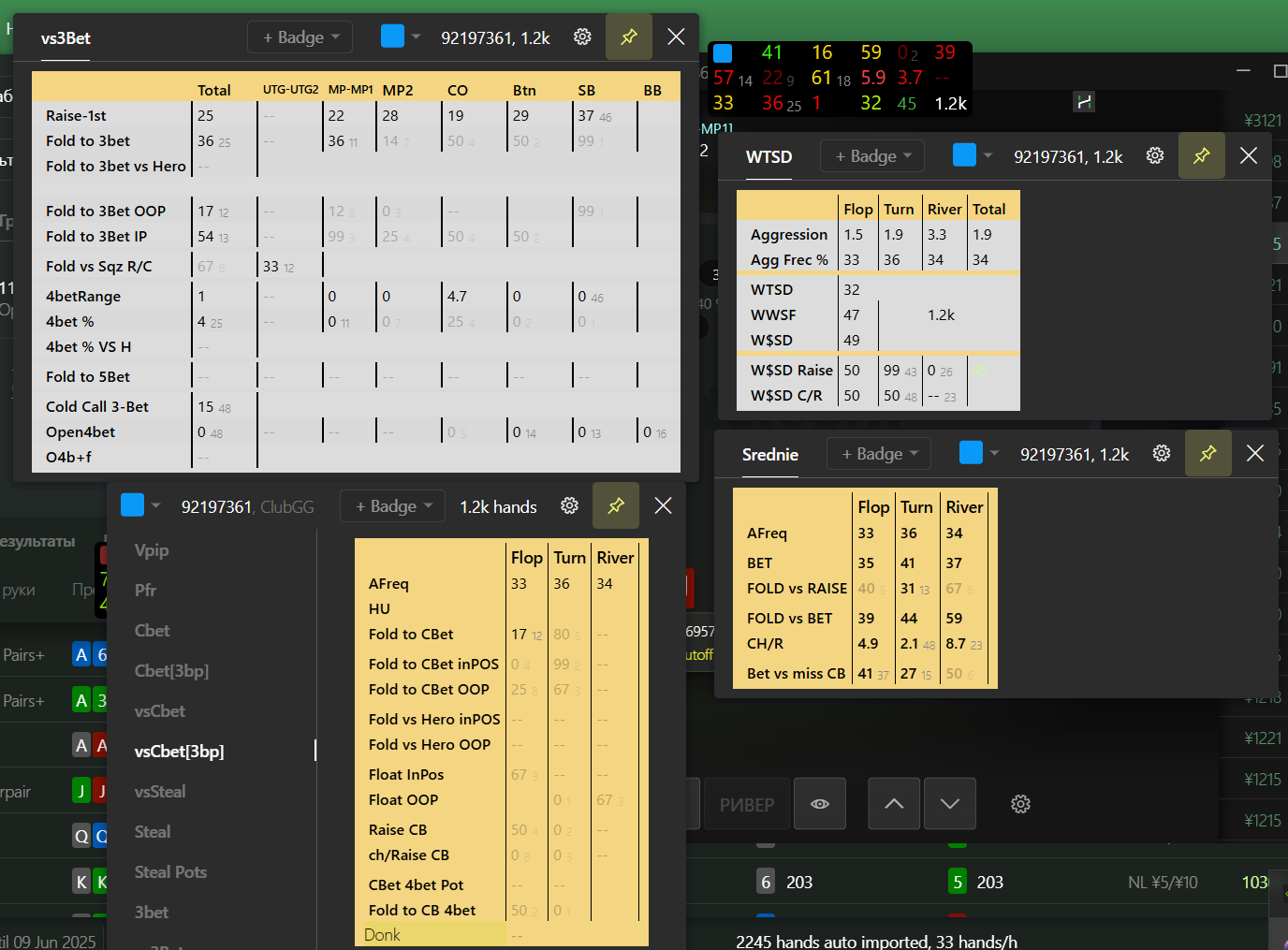This screenshot has width=1288, height=950.
Task: Click the gray 6 seat badge
Action: point(766,882)
